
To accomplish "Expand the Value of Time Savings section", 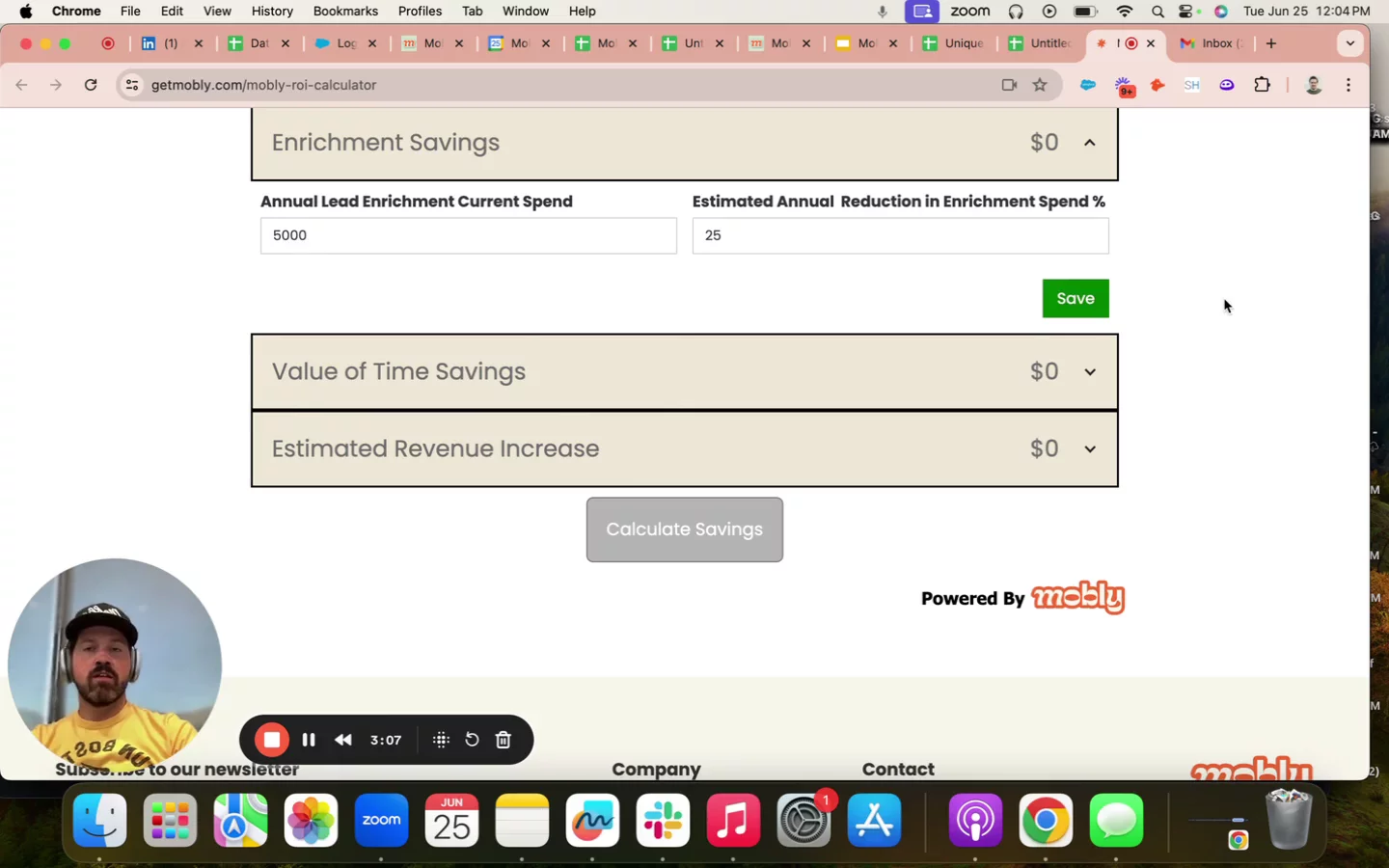I will coord(1090,372).
